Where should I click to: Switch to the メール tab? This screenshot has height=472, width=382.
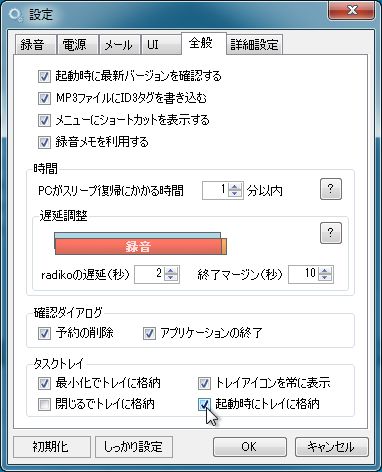point(118,44)
